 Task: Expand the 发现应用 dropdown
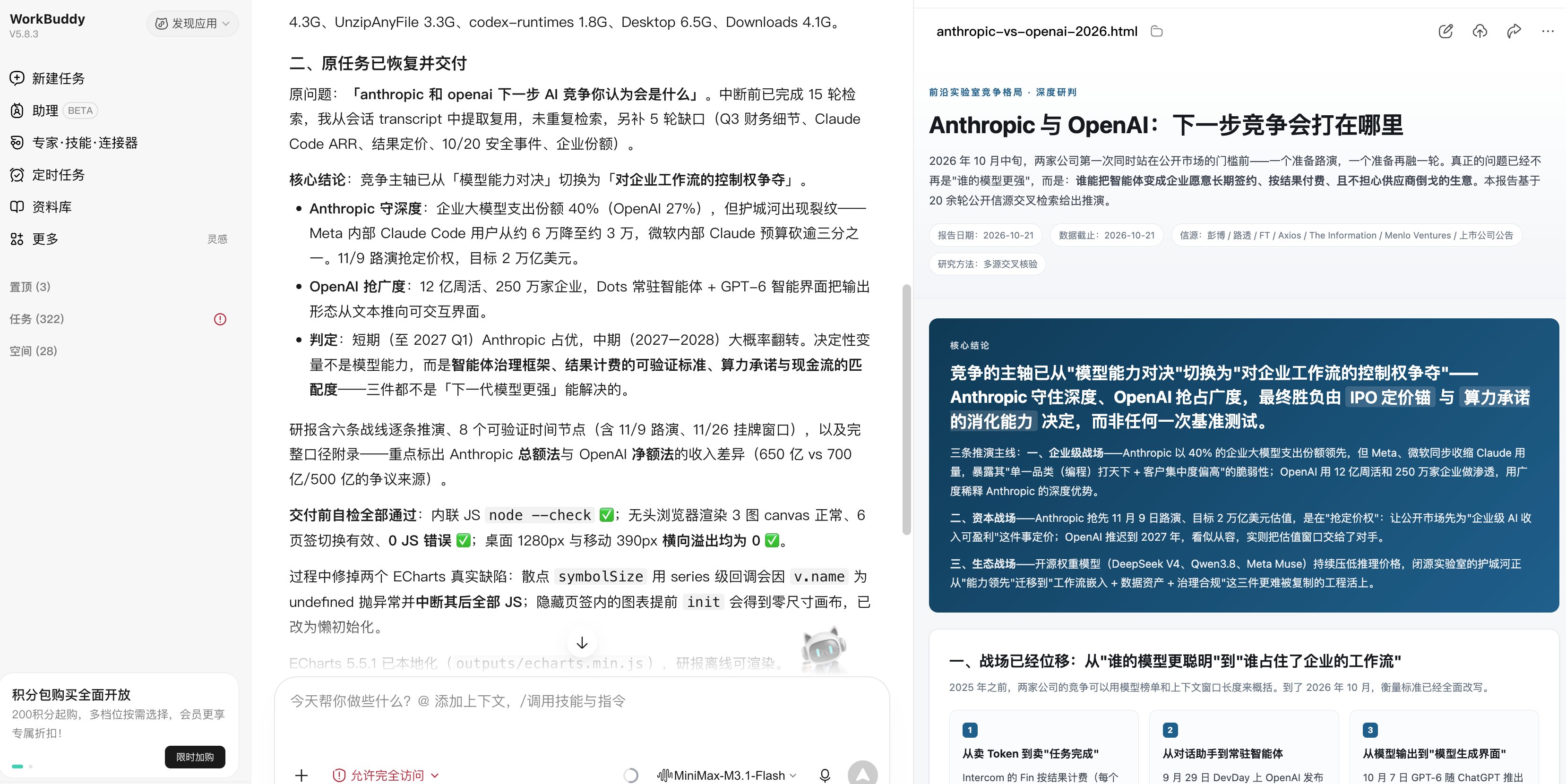coord(192,23)
